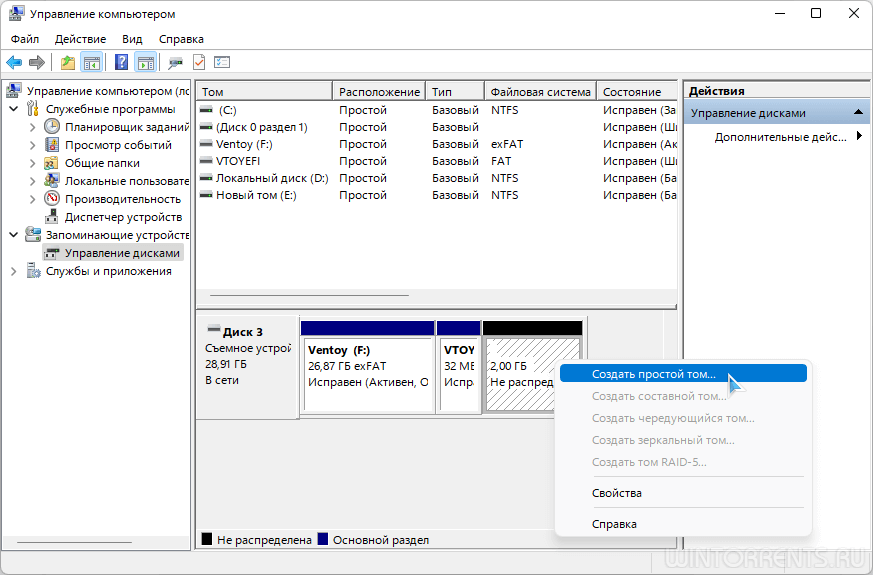Choose Свойства in the context menu
Image resolution: width=873 pixels, height=575 pixels.
[616, 493]
